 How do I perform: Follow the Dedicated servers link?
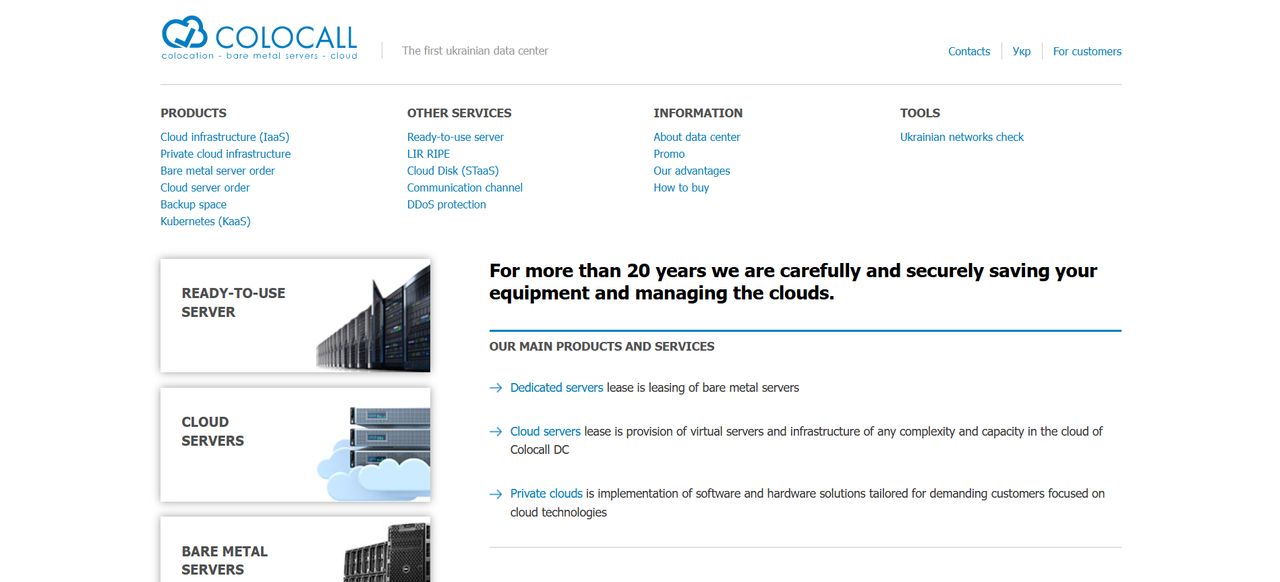tap(557, 388)
